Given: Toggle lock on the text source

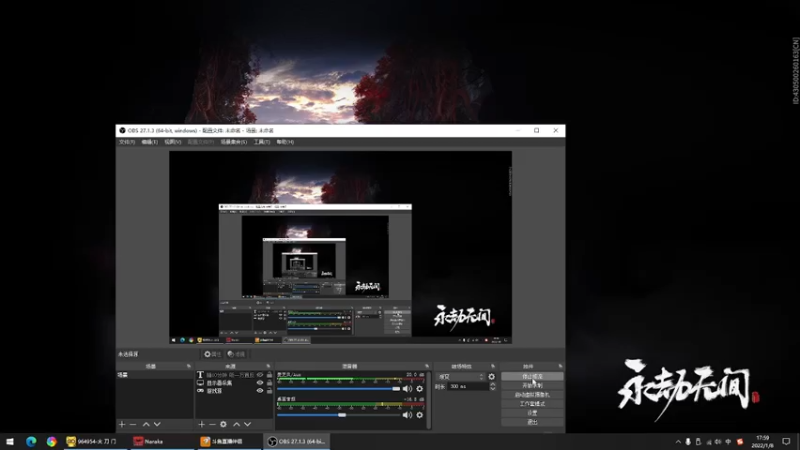Looking at the screenshot, I should 269,375.
